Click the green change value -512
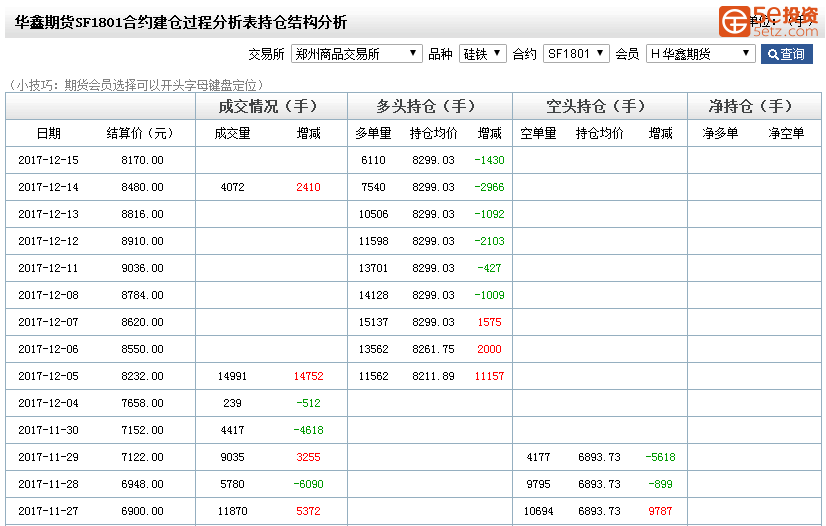Screen dimensions: 826x526 click(x=308, y=403)
